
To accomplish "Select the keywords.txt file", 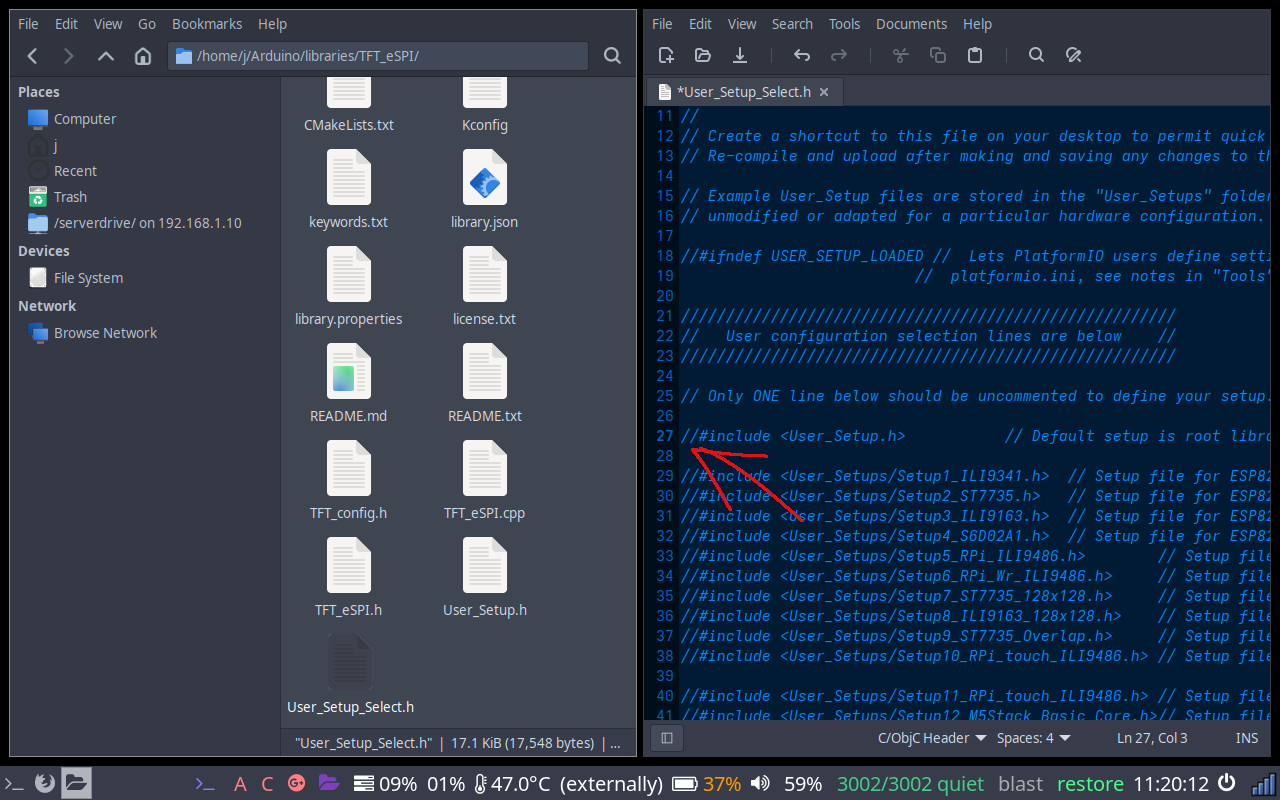I will click(349, 189).
